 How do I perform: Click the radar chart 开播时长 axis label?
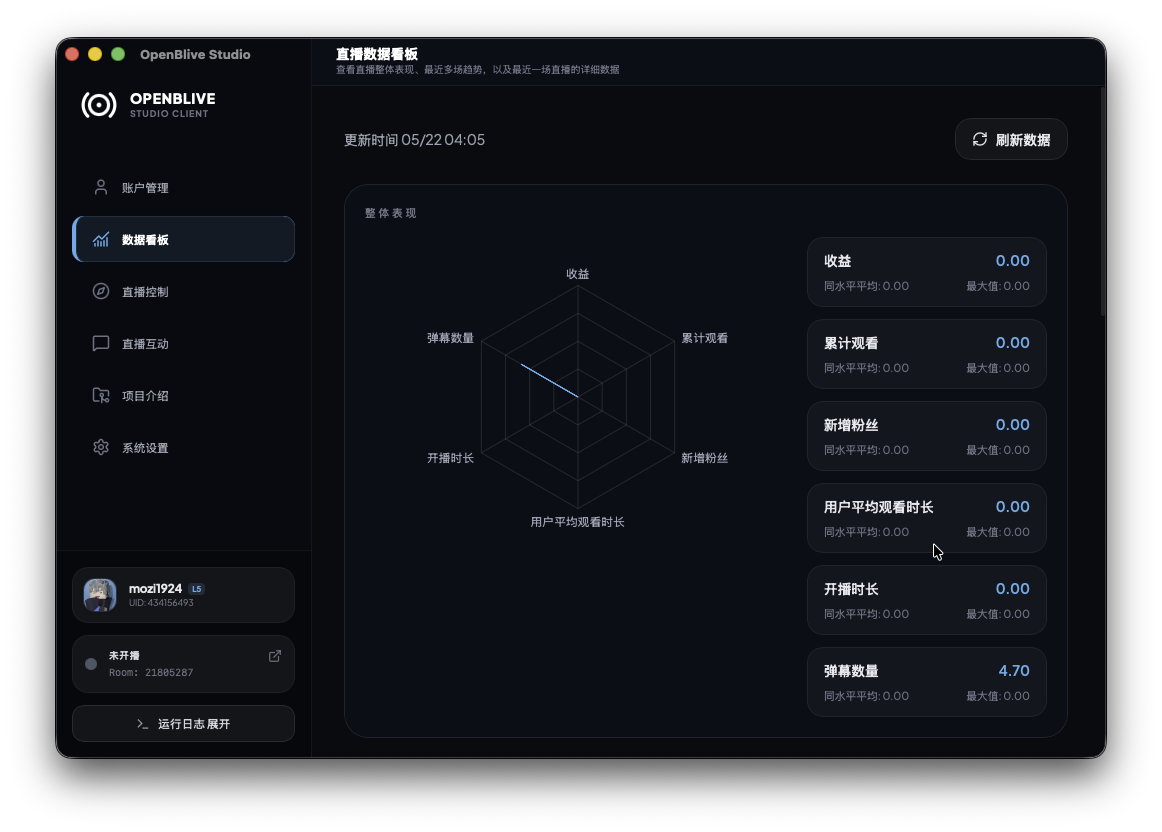point(450,458)
